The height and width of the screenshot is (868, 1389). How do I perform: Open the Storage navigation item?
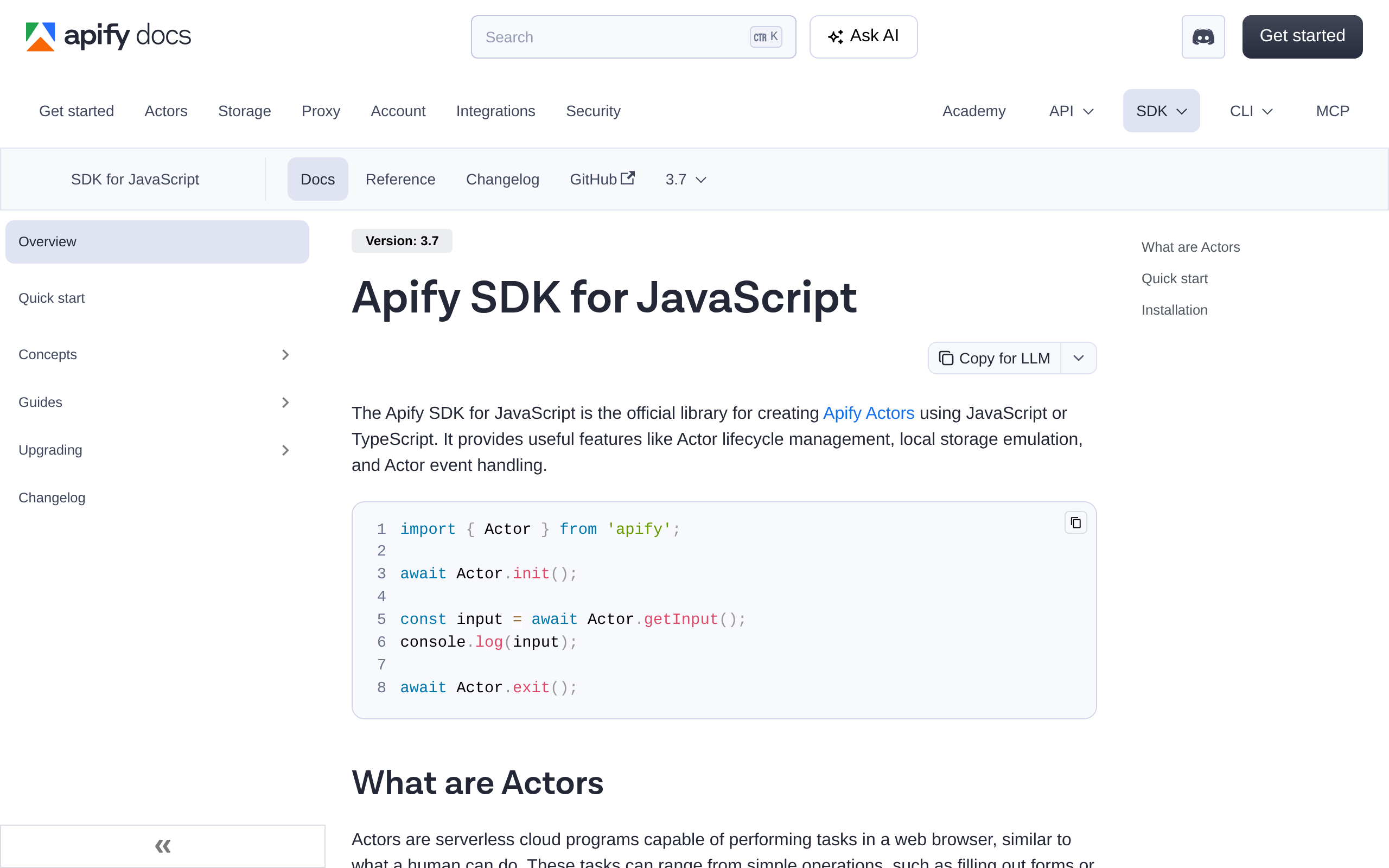click(245, 111)
